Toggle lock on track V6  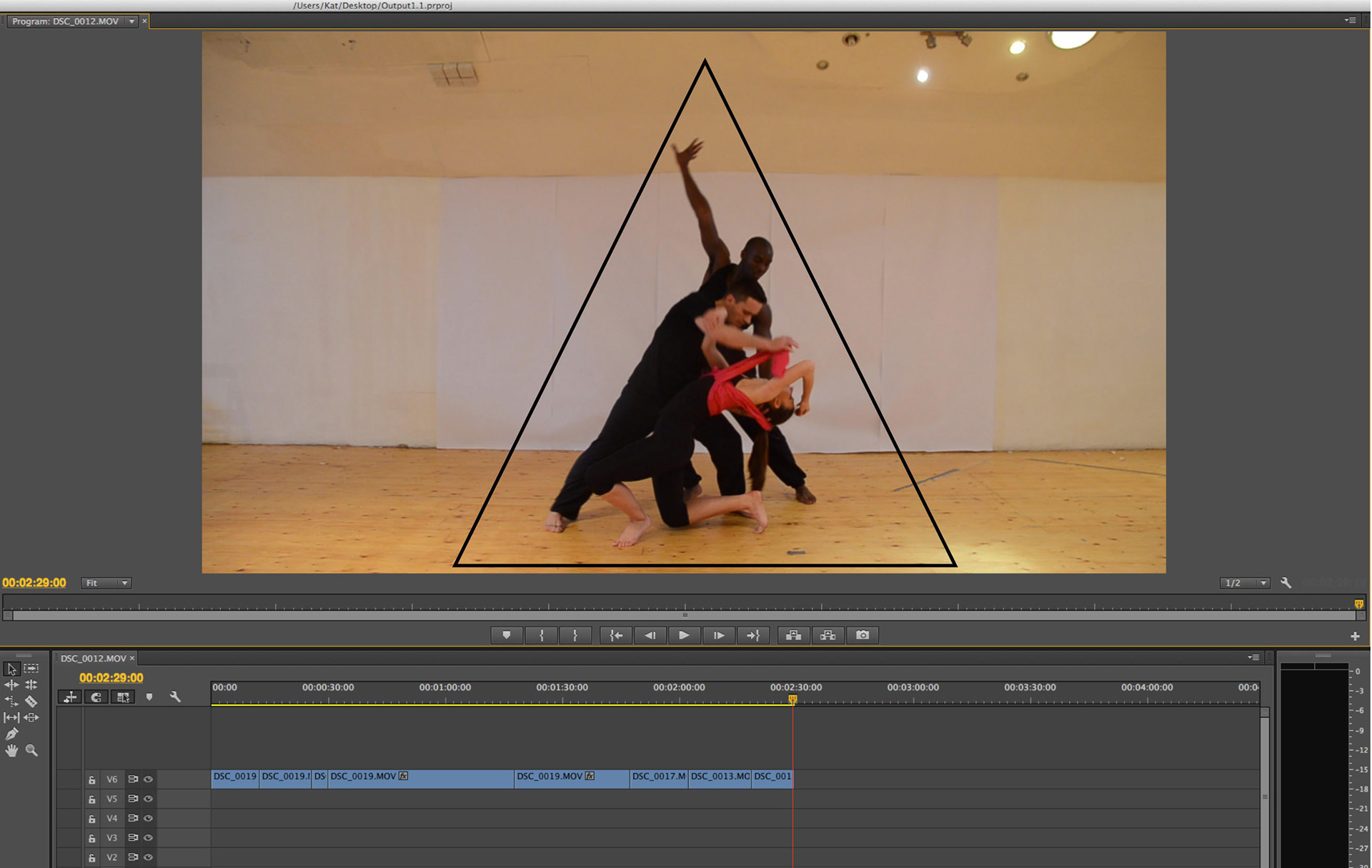[x=92, y=780]
